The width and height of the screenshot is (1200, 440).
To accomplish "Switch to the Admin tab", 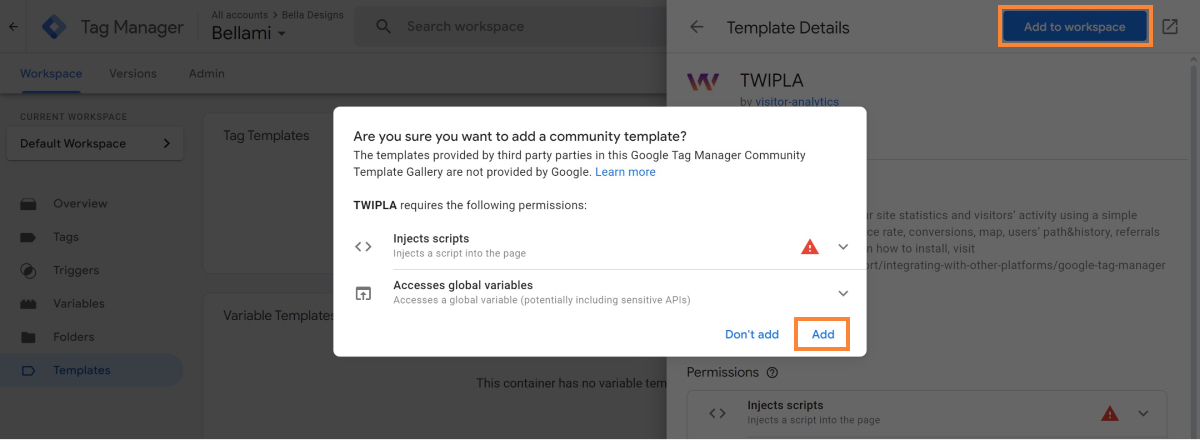I will tap(206, 73).
